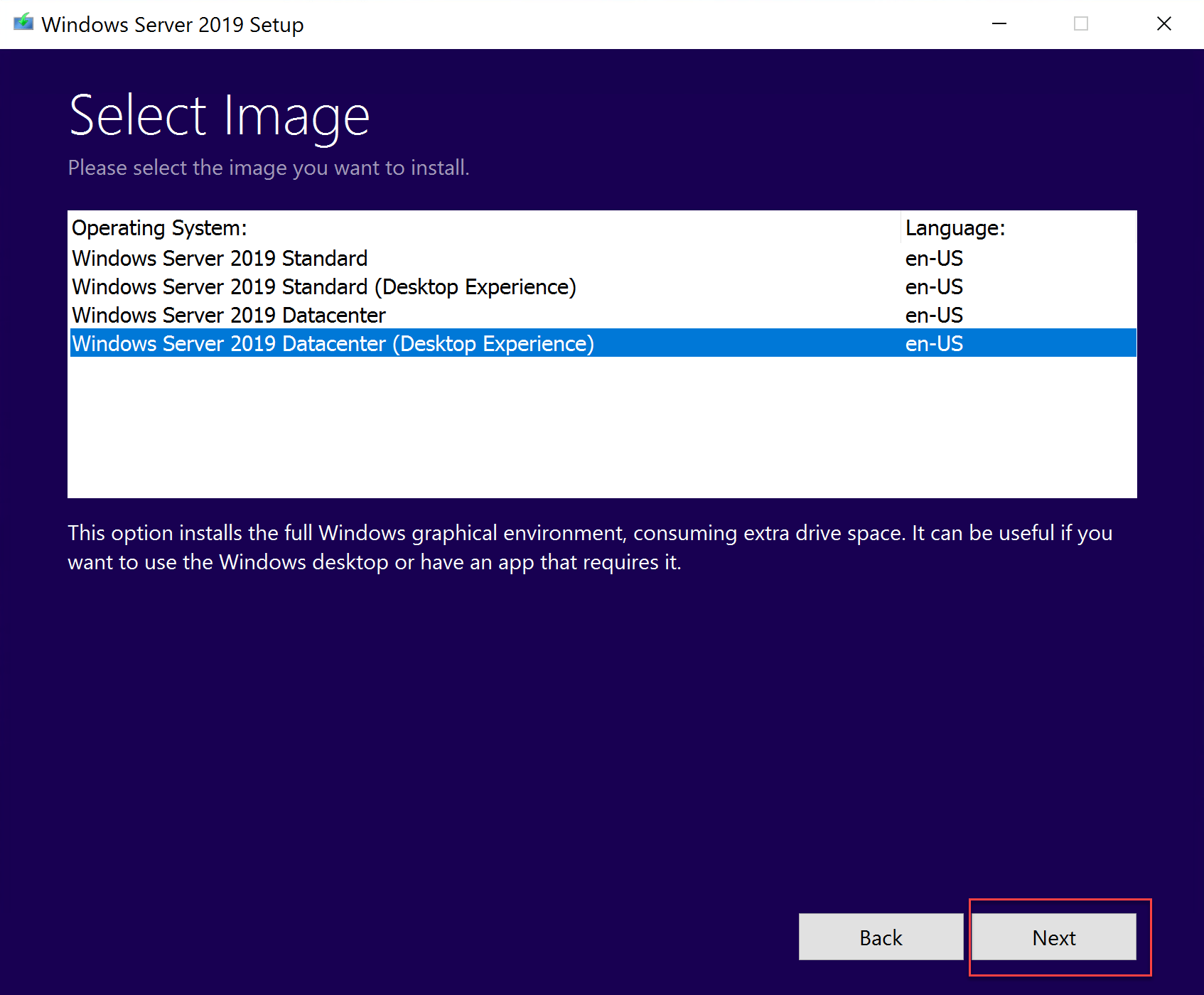Select Windows Server 2019 Standard
Screen dimensions: 1204x995
[x=603, y=258]
